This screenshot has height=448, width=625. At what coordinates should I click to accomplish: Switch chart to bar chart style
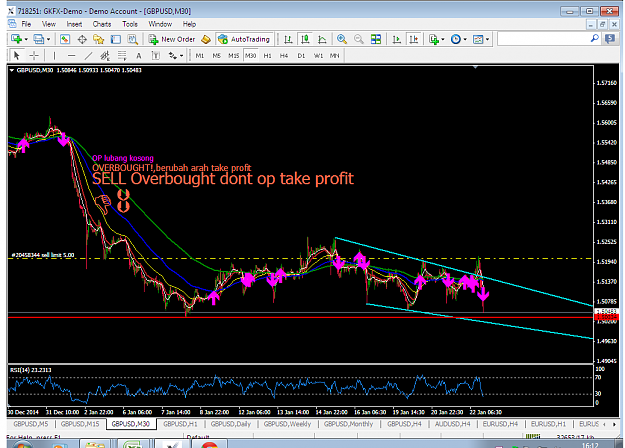click(x=288, y=39)
